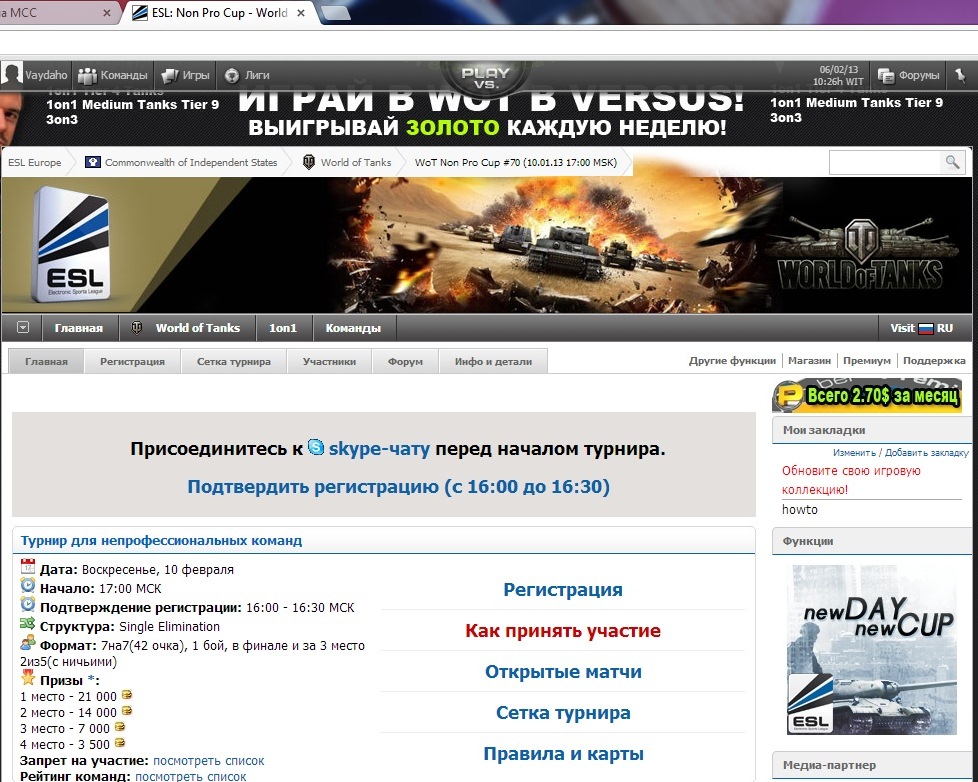
Task: Open Форумы from the top bar
Action: pyautogui.click(x=909, y=75)
